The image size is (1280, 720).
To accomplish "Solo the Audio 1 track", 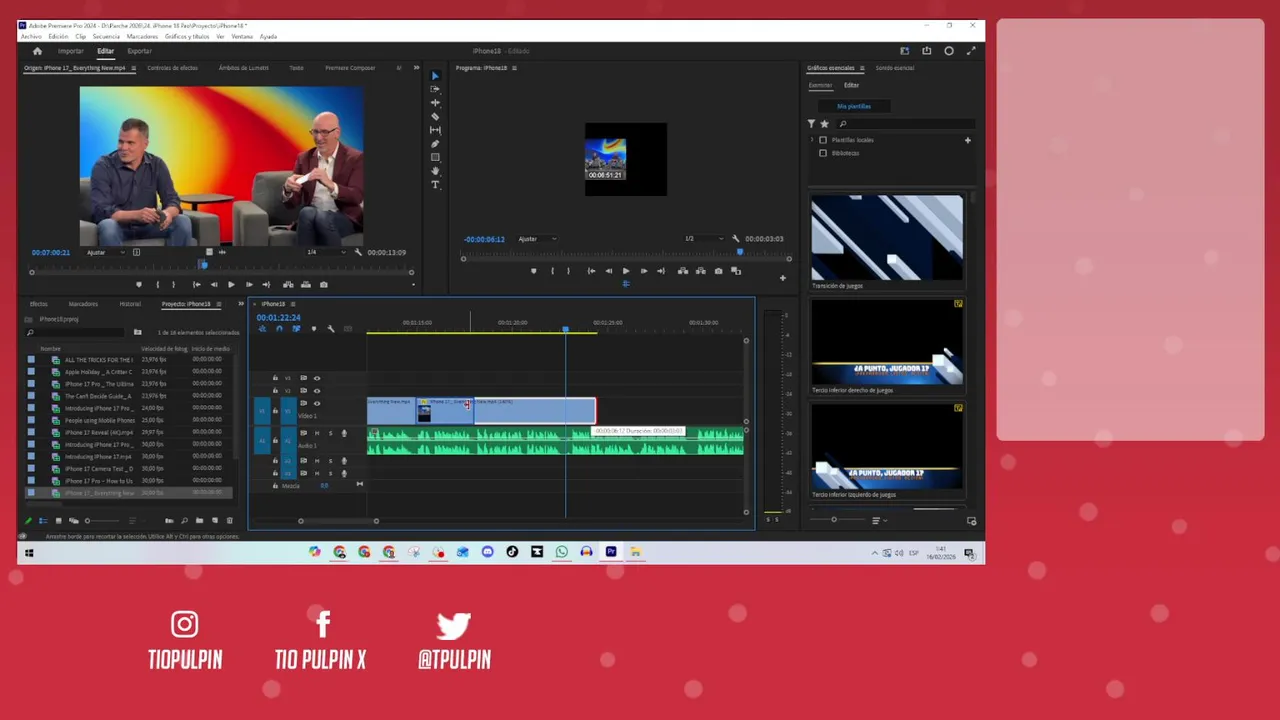I will [330, 433].
